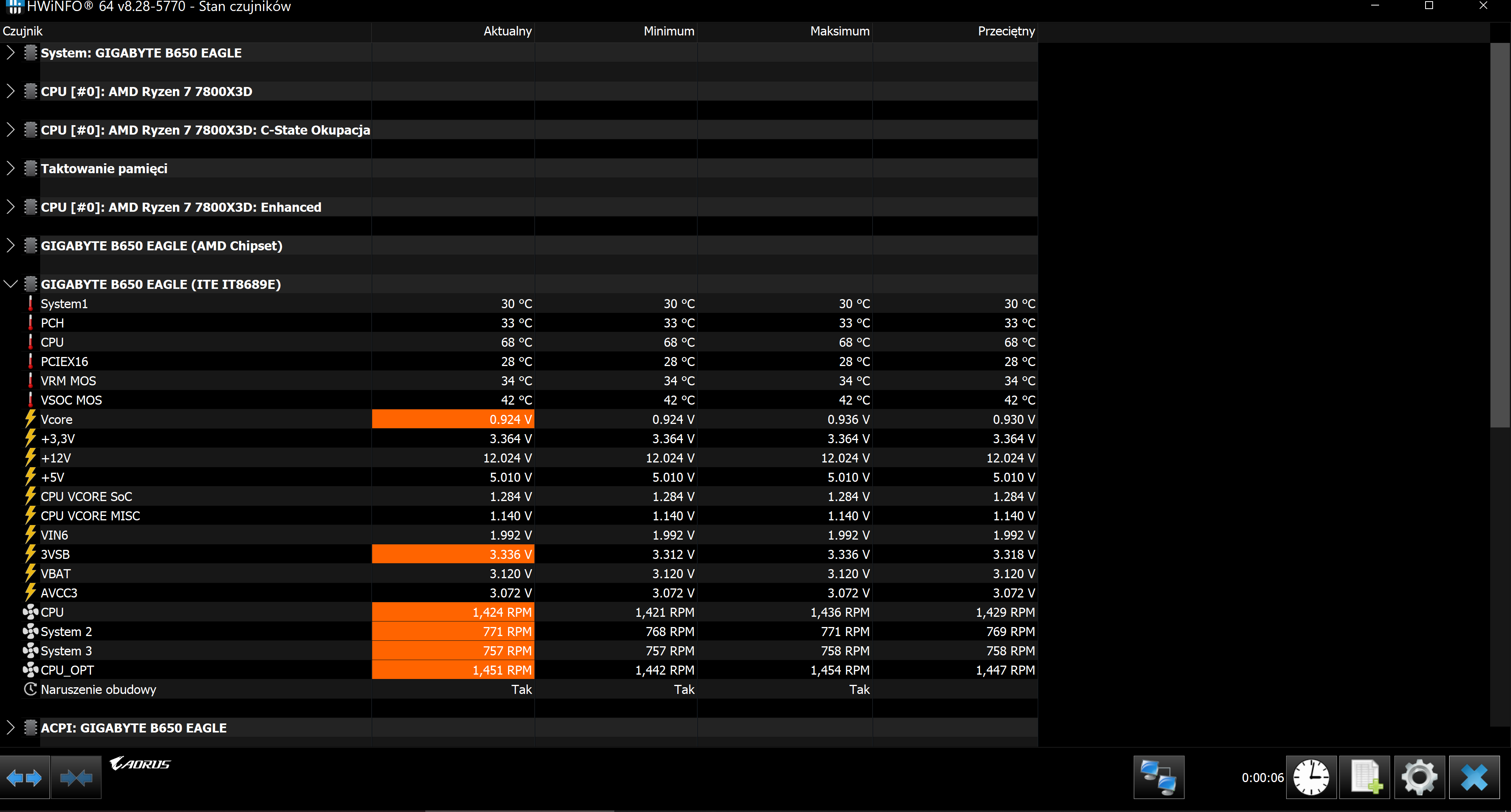Click the clock icon beside Naruszenie obudowy
The height and width of the screenshot is (812, 1511).
coord(30,689)
